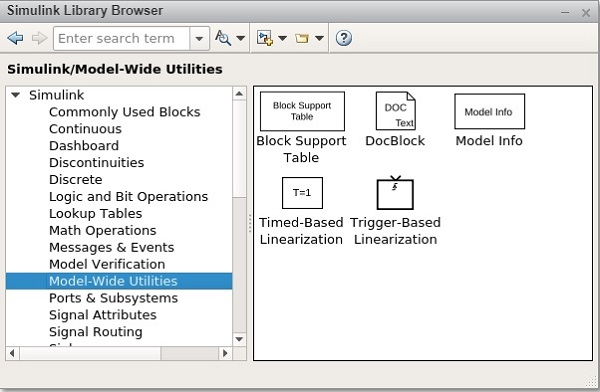
Task: Open the search history dropdown arrow
Action: (199, 38)
